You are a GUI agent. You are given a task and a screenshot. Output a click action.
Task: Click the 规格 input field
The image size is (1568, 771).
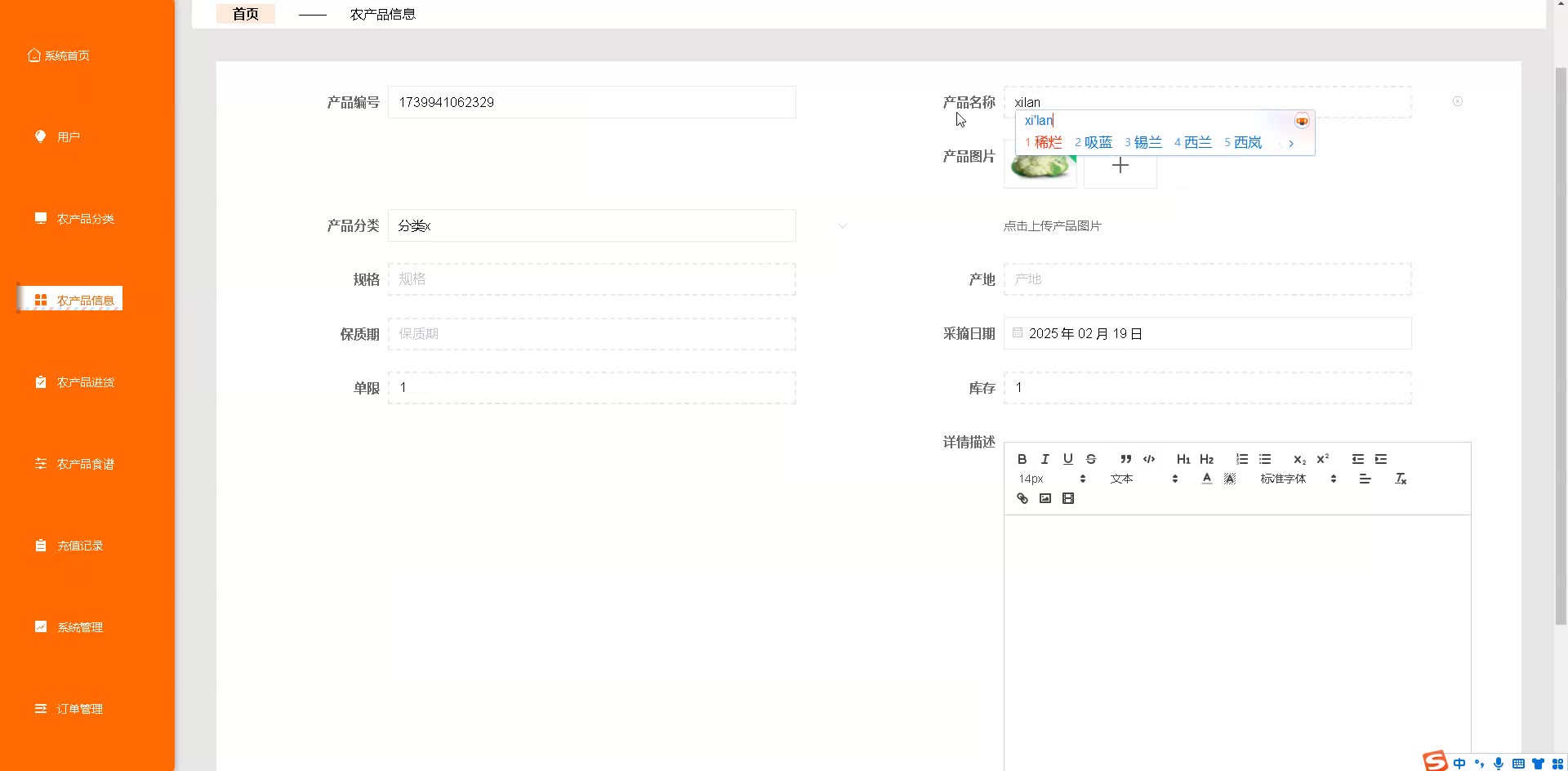(591, 279)
